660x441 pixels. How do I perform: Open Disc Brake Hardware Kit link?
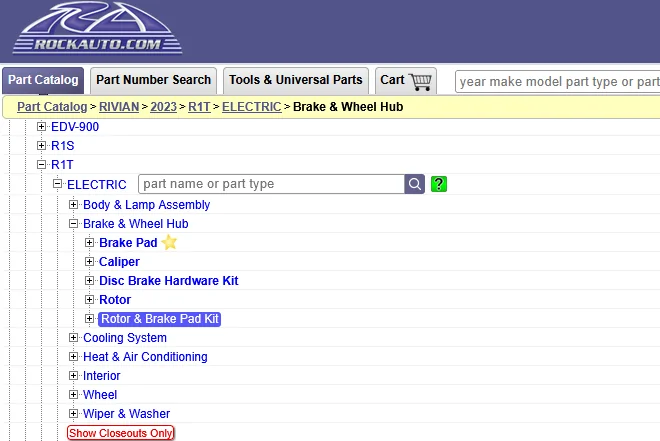(169, 281)
